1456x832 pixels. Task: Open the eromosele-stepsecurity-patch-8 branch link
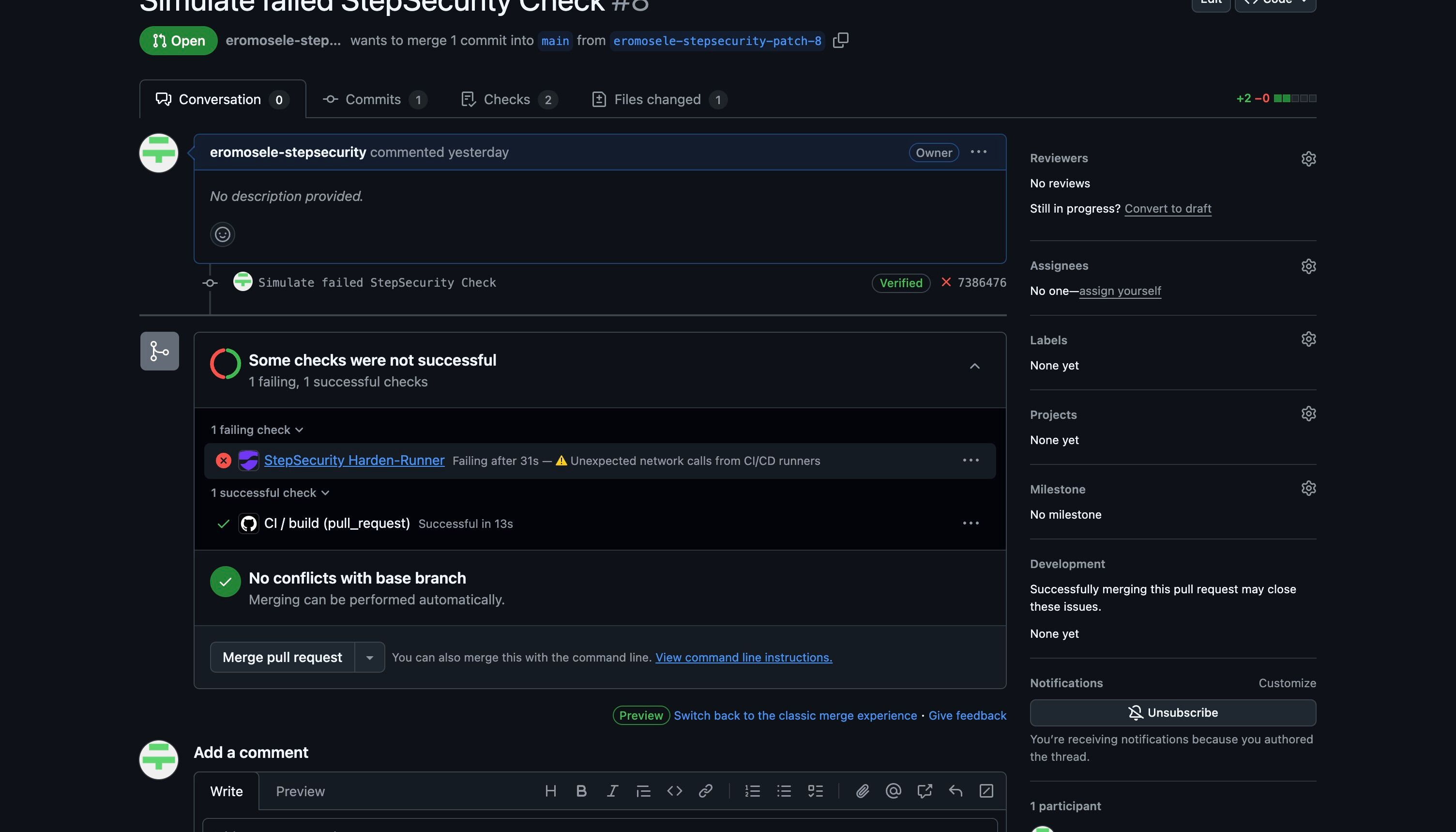(717, 41)
